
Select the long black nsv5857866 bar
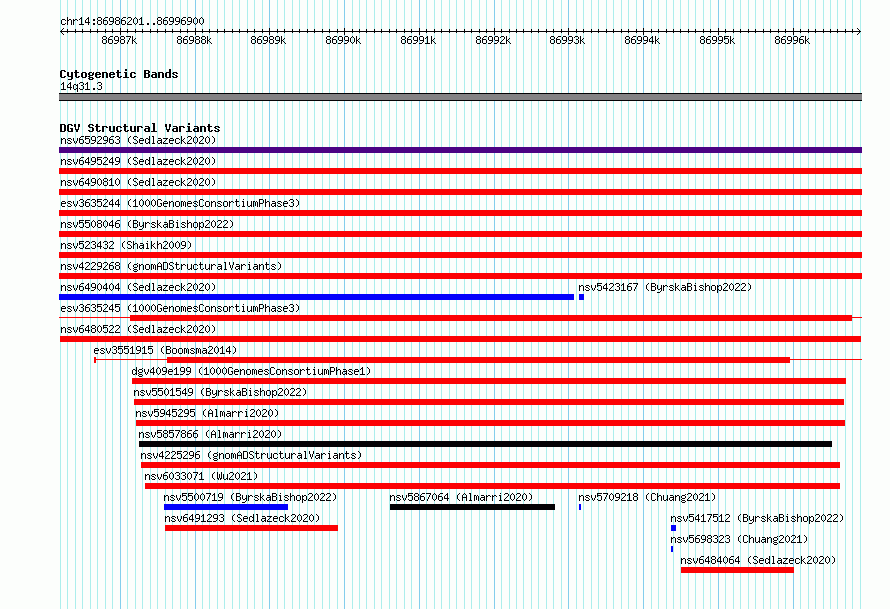tap(485, 444)
